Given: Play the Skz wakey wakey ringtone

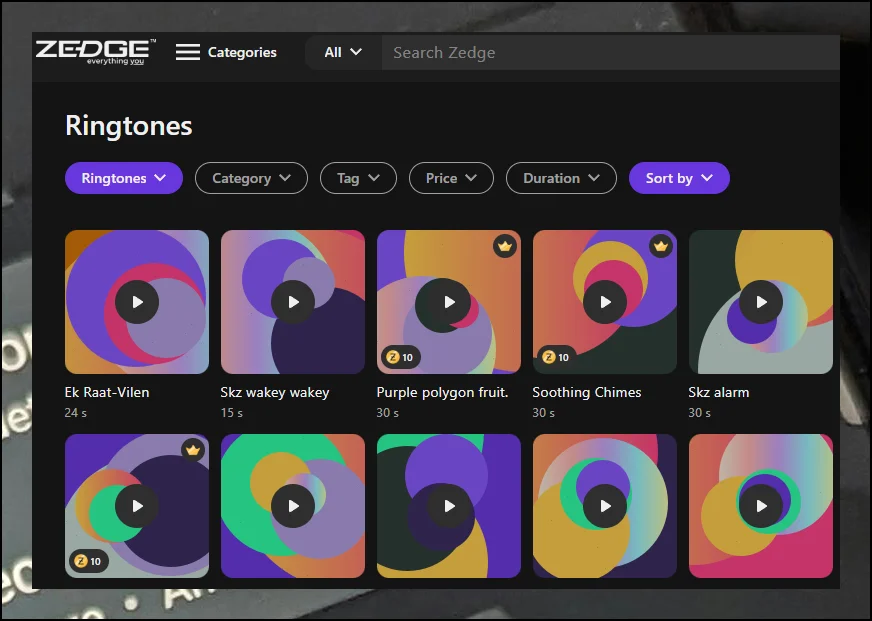Looking at the screenshot, I should coord(293,302).
